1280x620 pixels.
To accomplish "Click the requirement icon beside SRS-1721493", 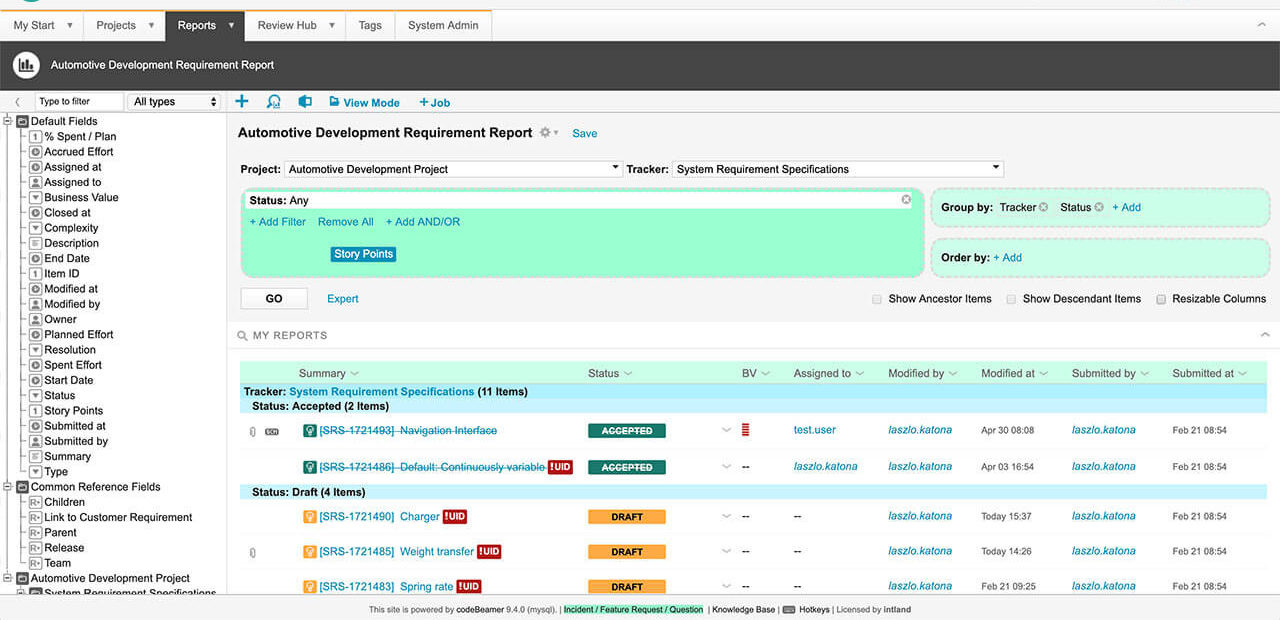I will tap(310, 431).
